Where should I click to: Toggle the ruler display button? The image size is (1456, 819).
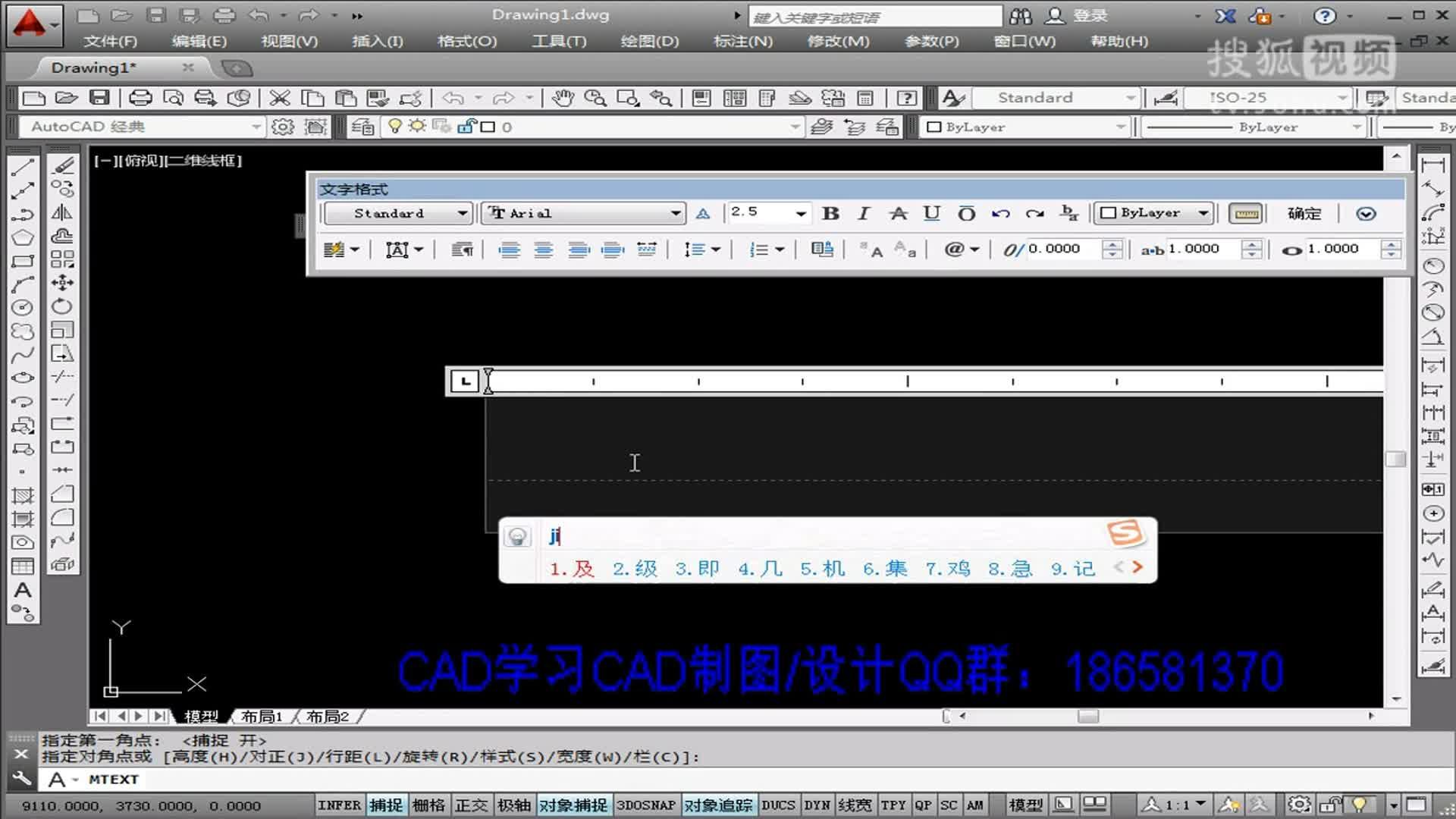point(1245,213)
